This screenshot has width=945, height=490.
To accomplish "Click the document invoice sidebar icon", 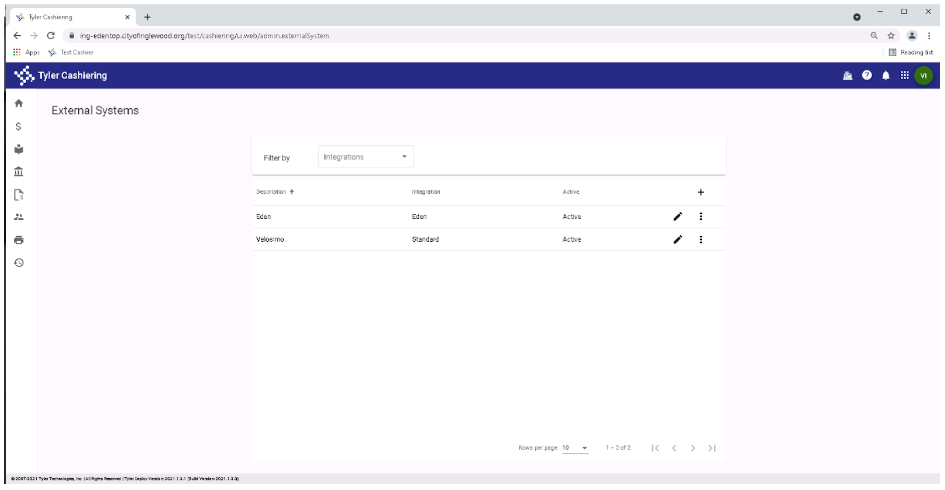I will click(x=19, y=195).
